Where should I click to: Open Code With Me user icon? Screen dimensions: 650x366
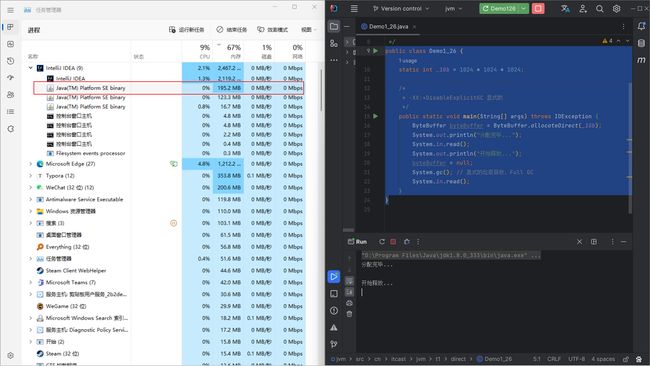coord(583,9)
